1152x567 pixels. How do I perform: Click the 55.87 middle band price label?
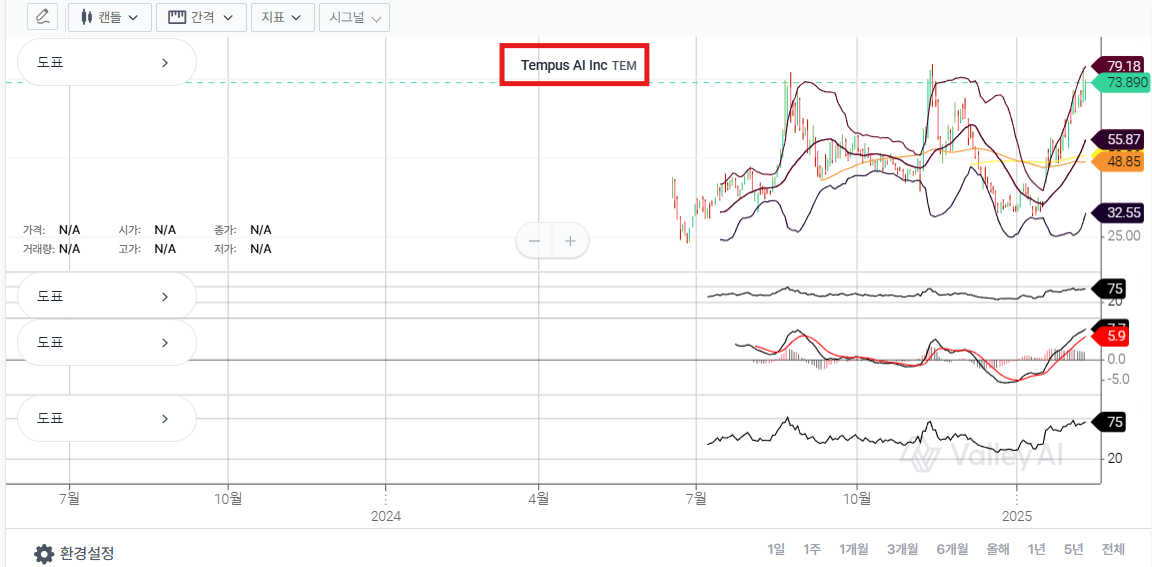pos(1118,139)
